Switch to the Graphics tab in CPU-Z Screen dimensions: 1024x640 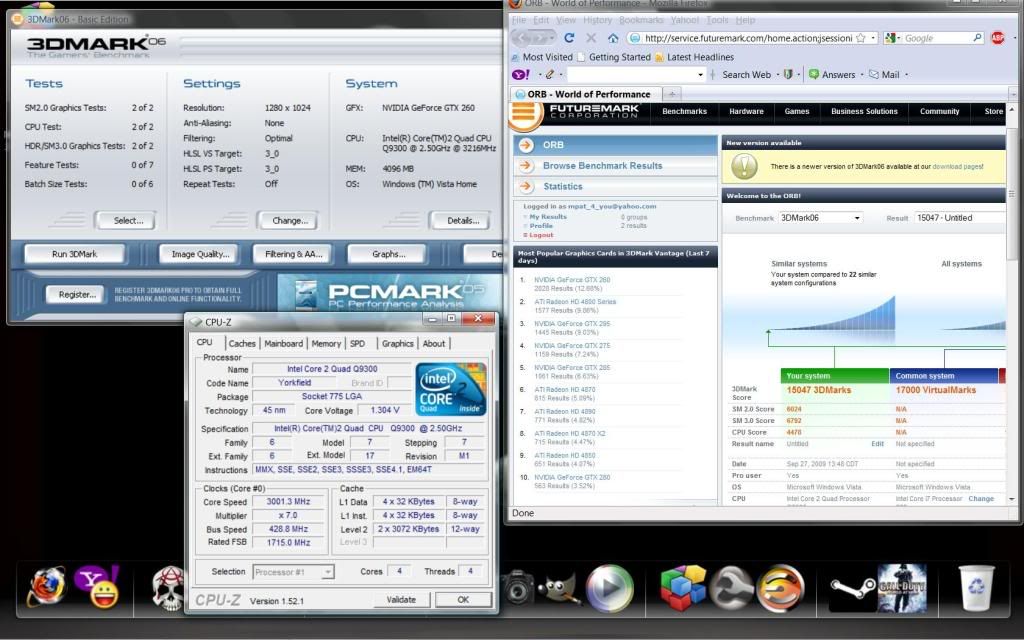point(398,343)
